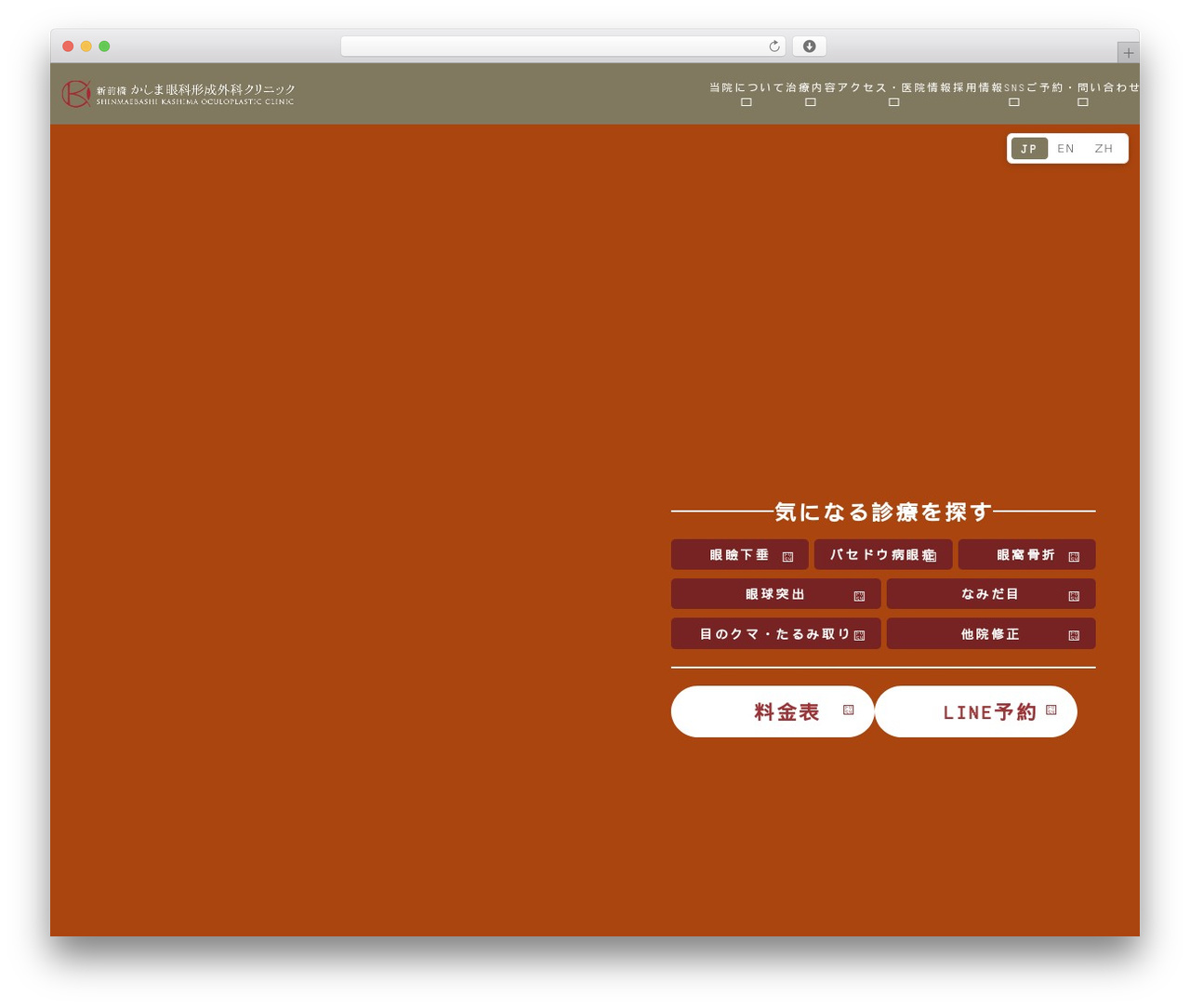Select the JP language option

(1029, 149)
